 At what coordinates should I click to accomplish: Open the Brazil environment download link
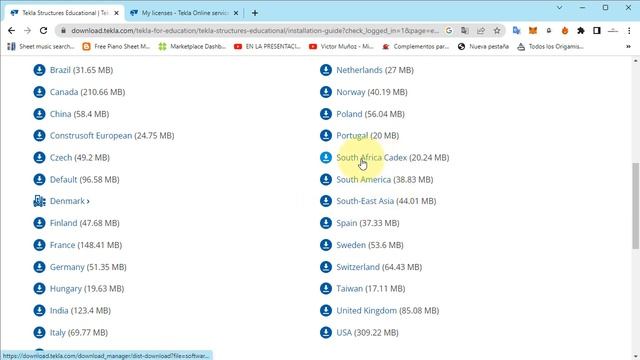click(x=60, y=70)
